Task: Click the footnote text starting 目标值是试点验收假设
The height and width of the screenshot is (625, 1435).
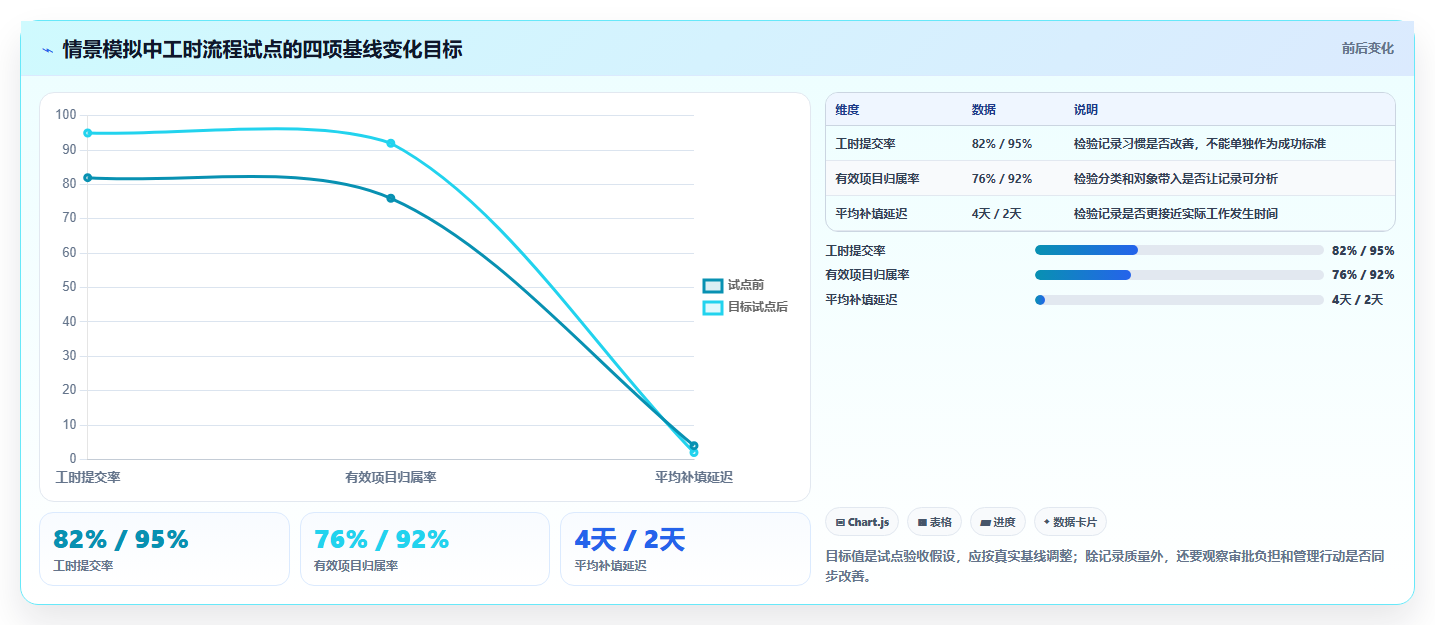Action: [1104, 566]
